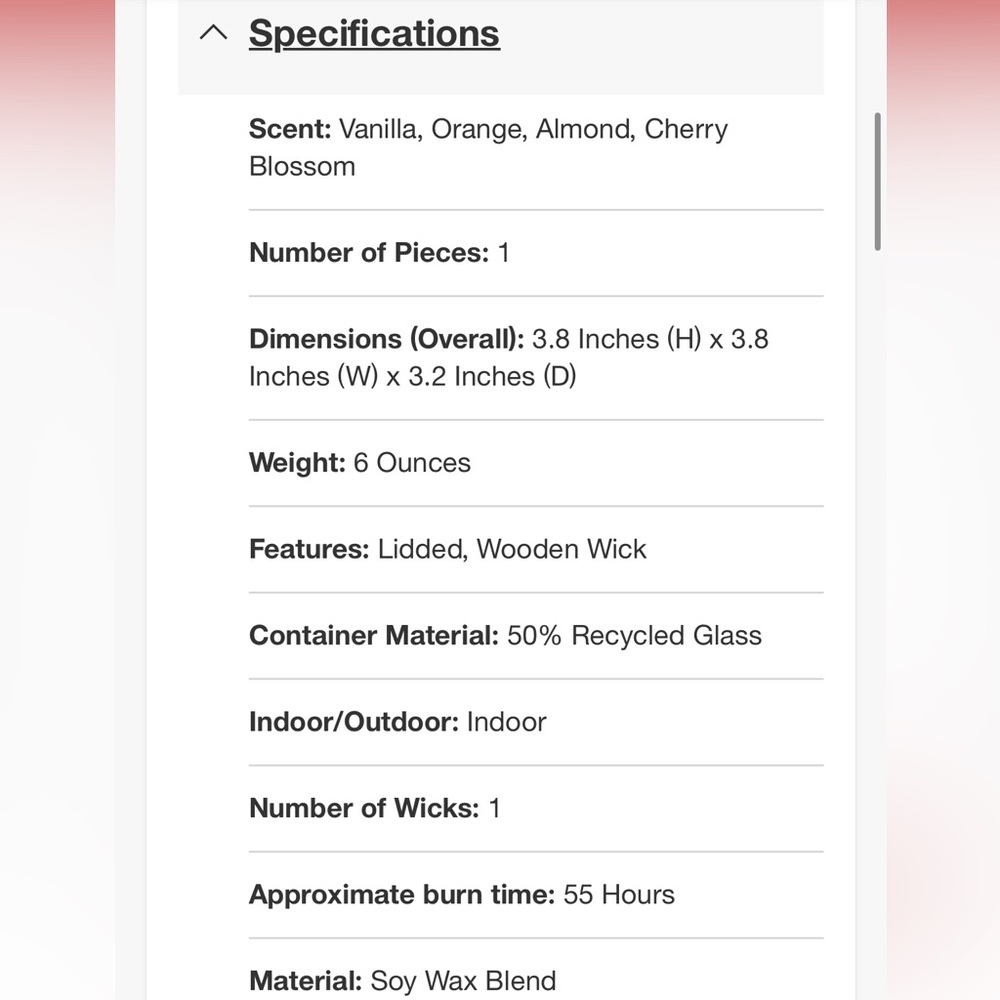Click the Scent label text
Image resolution: width=1000 pixels, height=1000 pixels.
[x=290, y=129]
